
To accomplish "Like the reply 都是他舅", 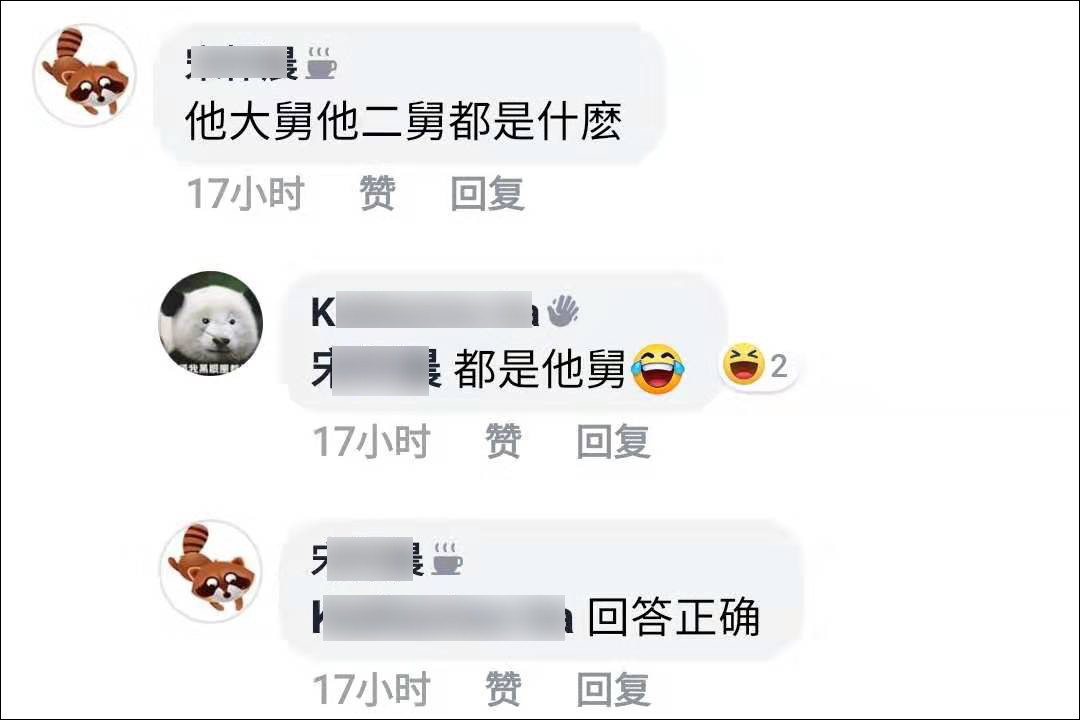I will (503, 441).
